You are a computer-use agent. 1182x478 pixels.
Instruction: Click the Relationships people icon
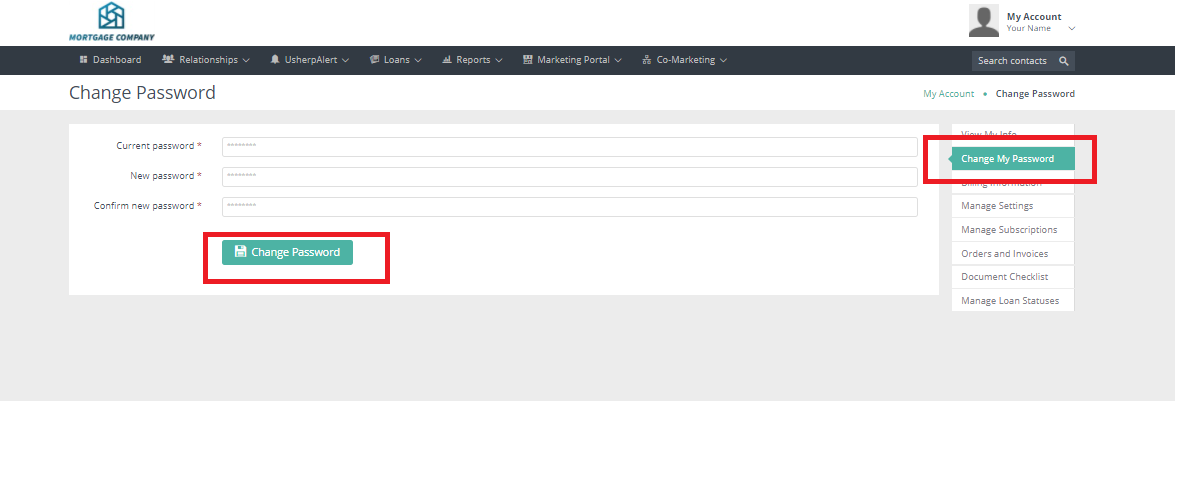pos(168,60)
